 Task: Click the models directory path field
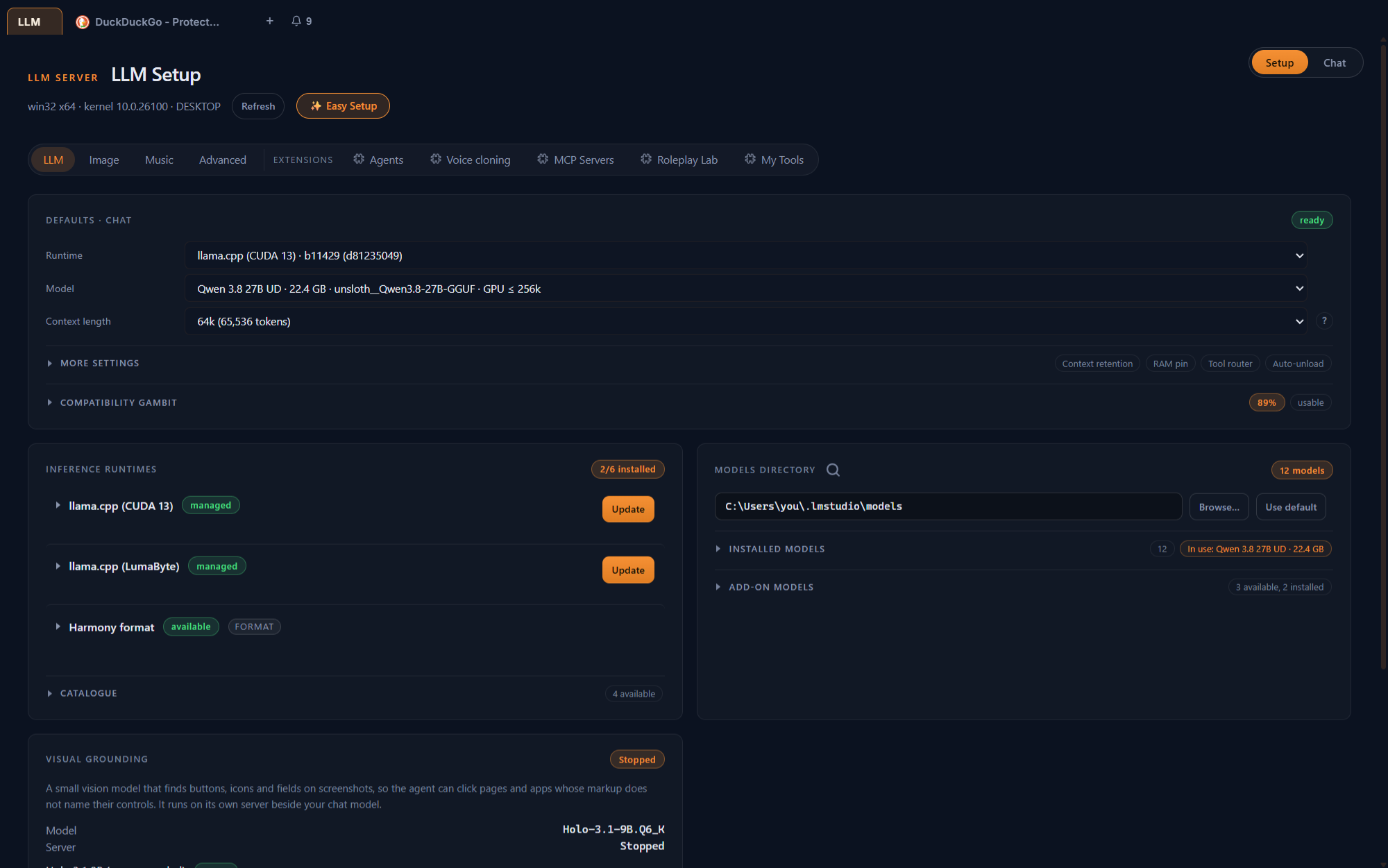pos(948,507)
